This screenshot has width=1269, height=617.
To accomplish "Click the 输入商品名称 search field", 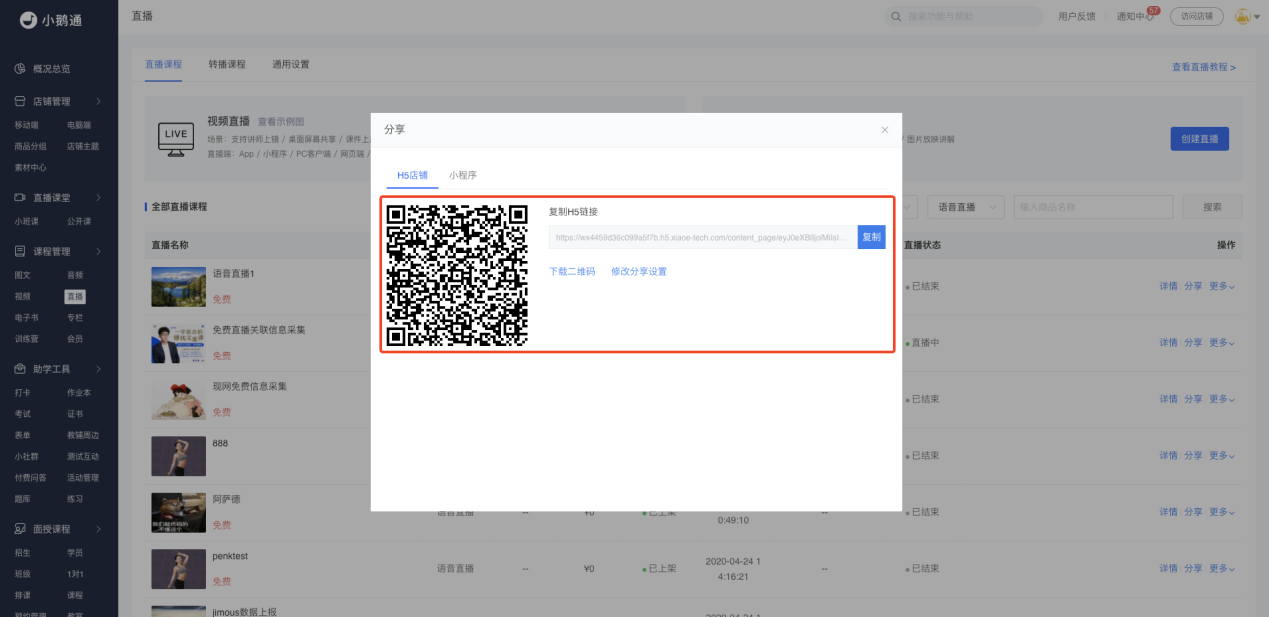I will tap(1093, 207).
